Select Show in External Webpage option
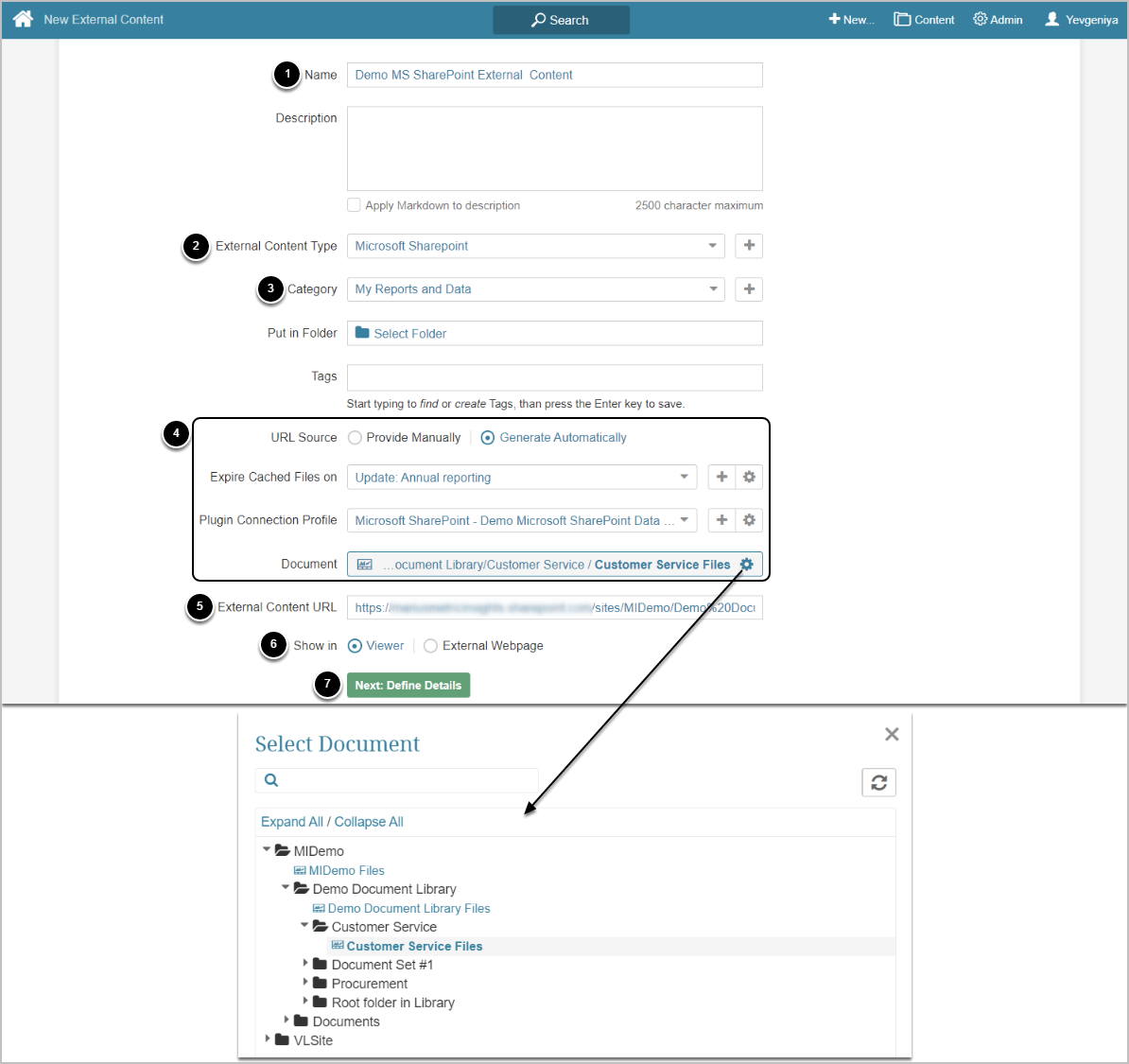Image resolution: width=1129 pixels, height=1064 pixels. [x=430, y=646]
